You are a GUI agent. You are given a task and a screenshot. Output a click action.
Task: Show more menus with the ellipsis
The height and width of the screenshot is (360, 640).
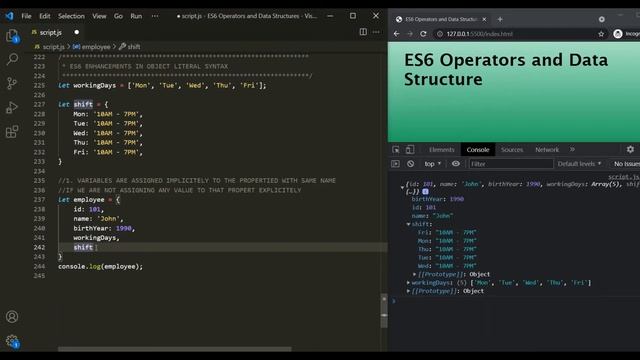(155, 16)
